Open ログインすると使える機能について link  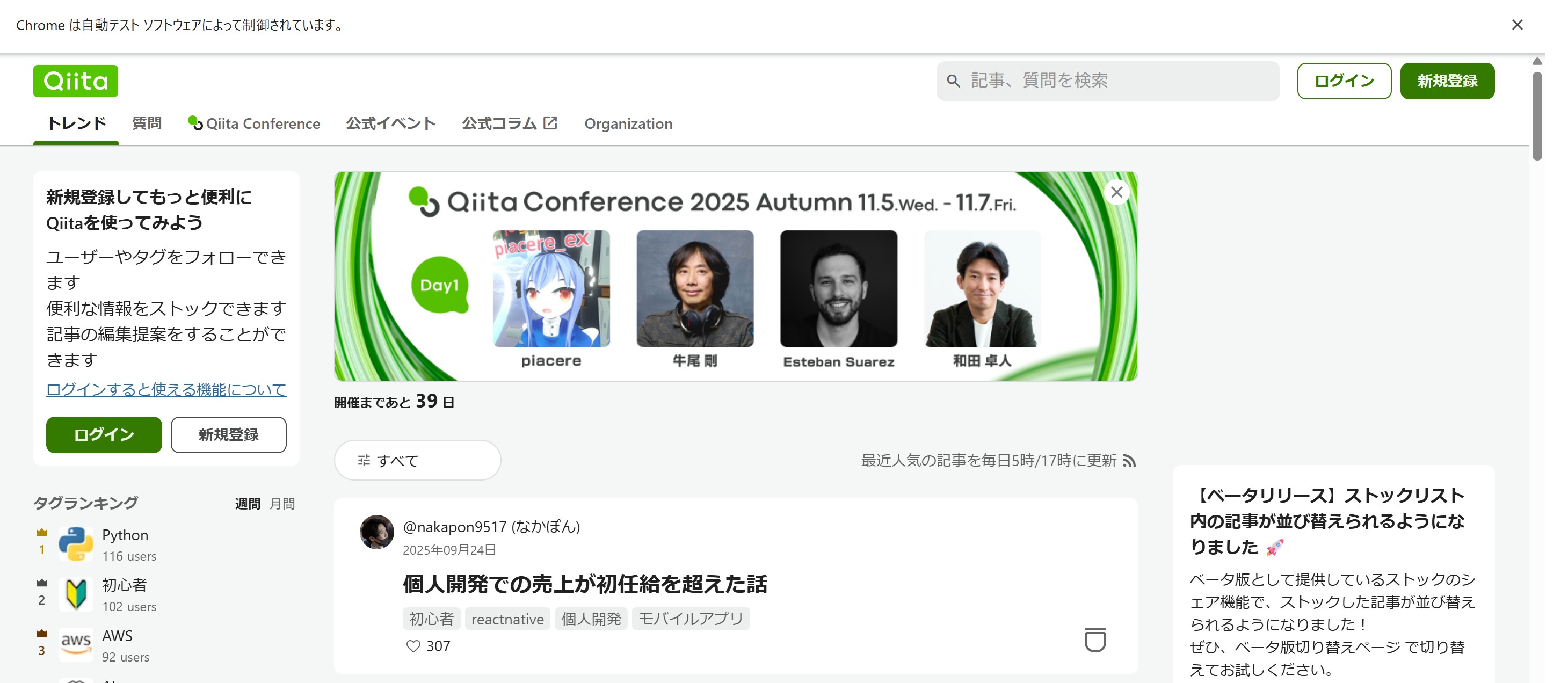click(166, 390)
